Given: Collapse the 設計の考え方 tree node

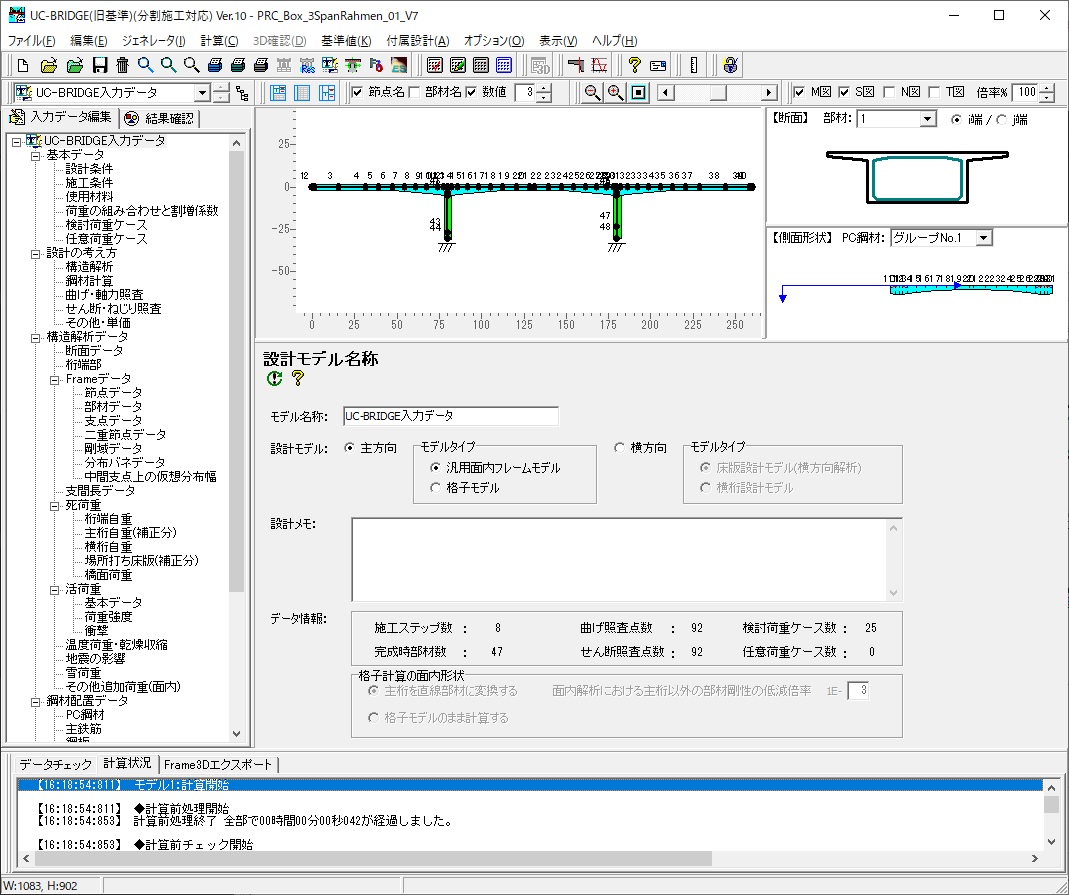Looking at the screenshot, I should (35, 254).
